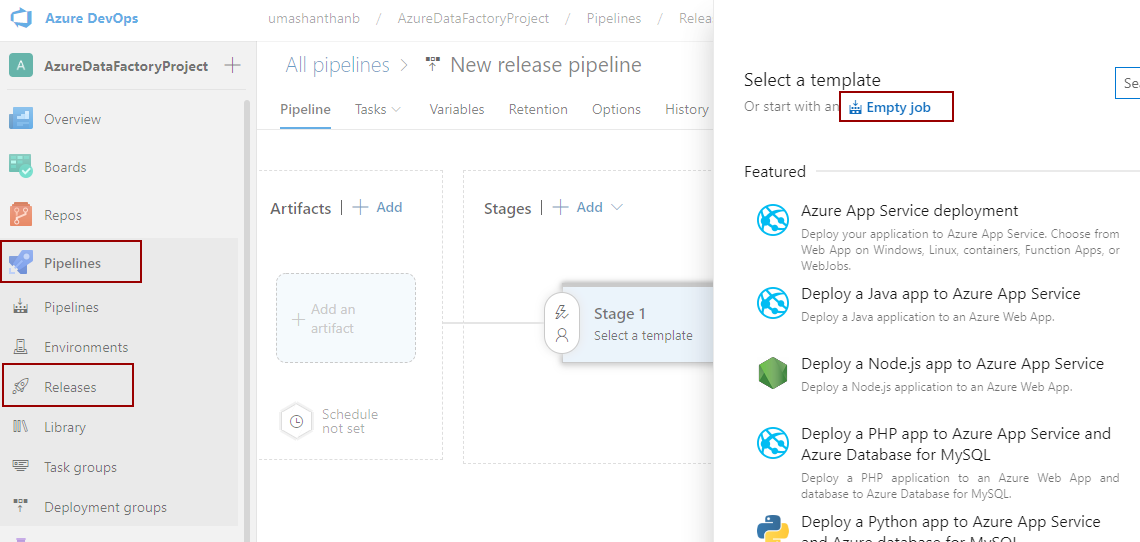Click Pipelines in the top breadcrumb
The width and height of the screenshot is (1140, 542).
pyautogui.click(x=614, y=18)
